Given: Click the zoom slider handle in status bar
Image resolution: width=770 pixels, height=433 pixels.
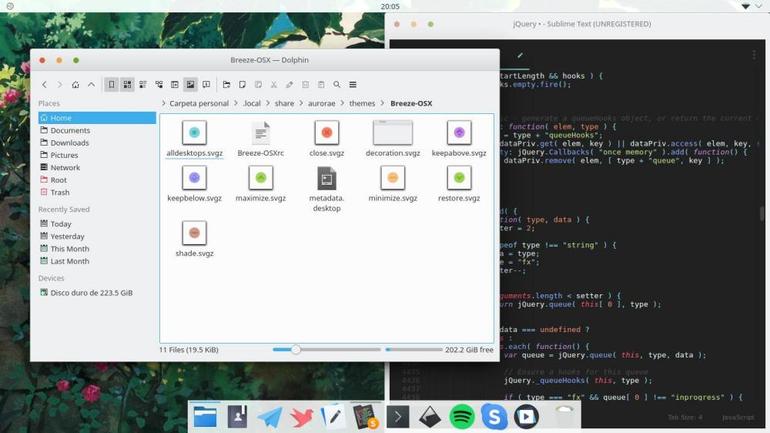Looking at the screenshot, I should coord(296,350).
